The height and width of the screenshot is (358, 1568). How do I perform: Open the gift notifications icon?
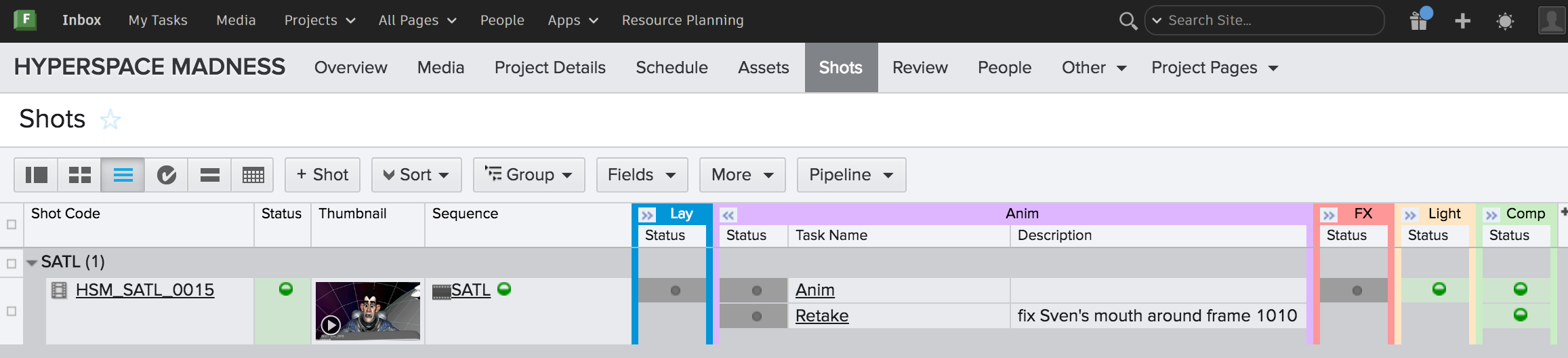(x=1419, y=20)
